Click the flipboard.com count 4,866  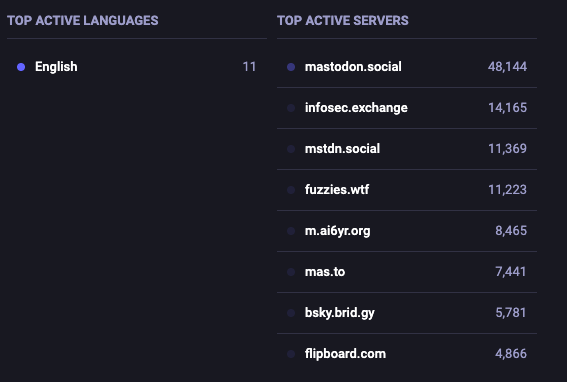click(511, 354)
